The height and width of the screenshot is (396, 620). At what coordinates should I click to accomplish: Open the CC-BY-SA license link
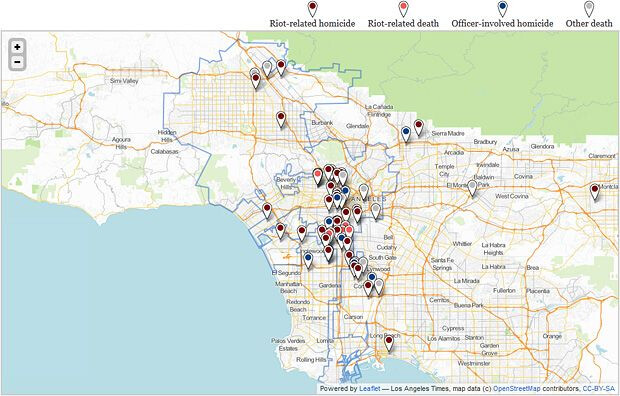coord(599,389)
